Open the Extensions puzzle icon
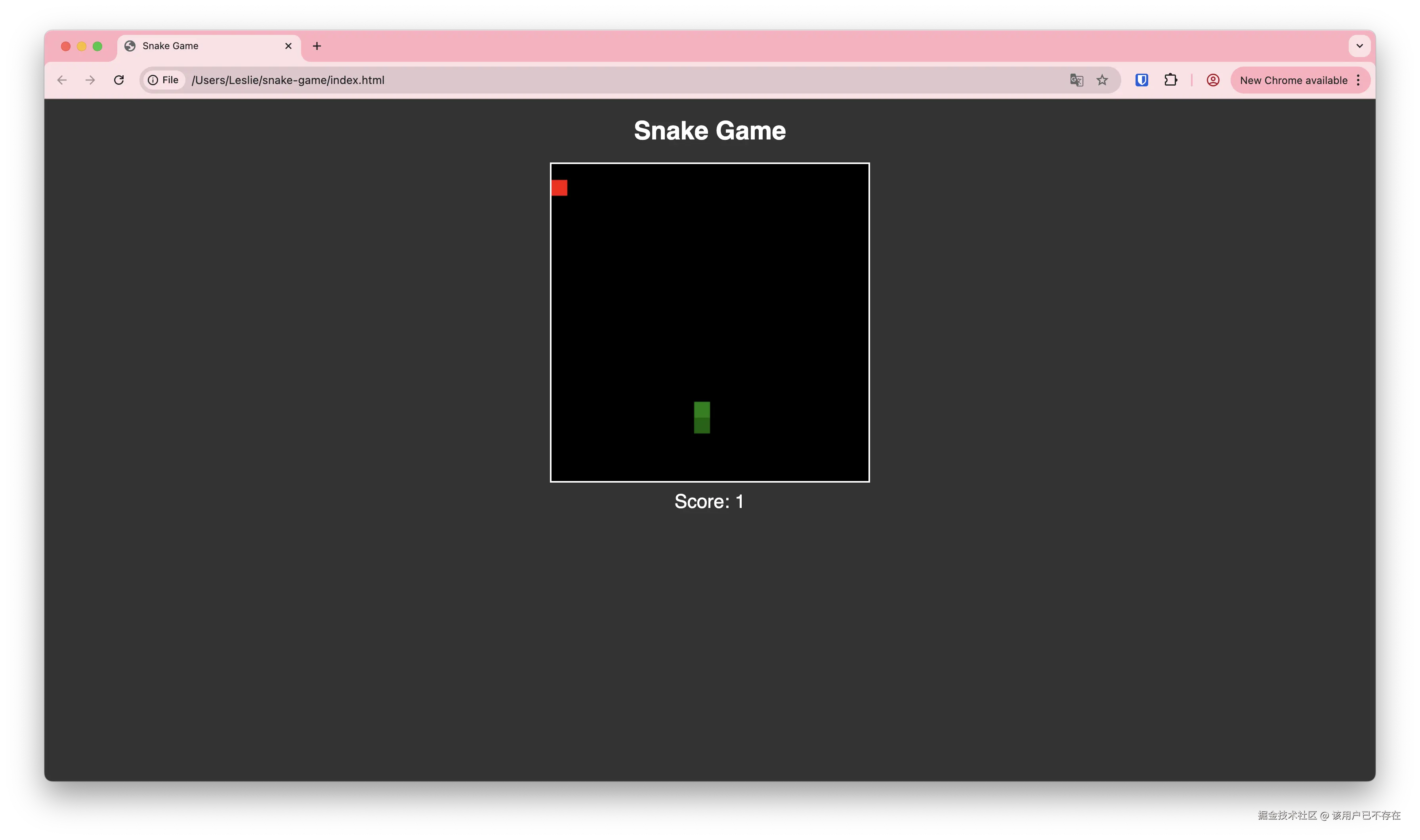This screenshot has height=840, width=1420. coord(1170,80)
